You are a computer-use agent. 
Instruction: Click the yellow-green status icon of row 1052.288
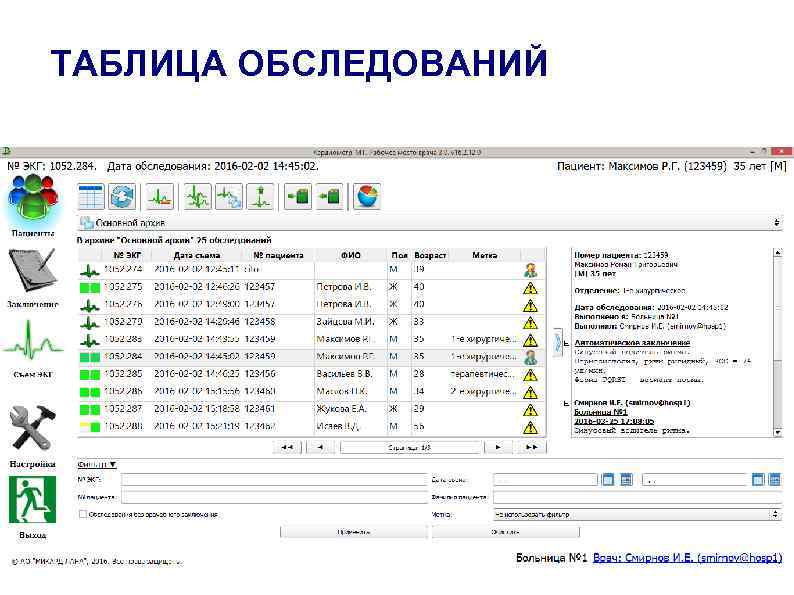click(90, 426)
